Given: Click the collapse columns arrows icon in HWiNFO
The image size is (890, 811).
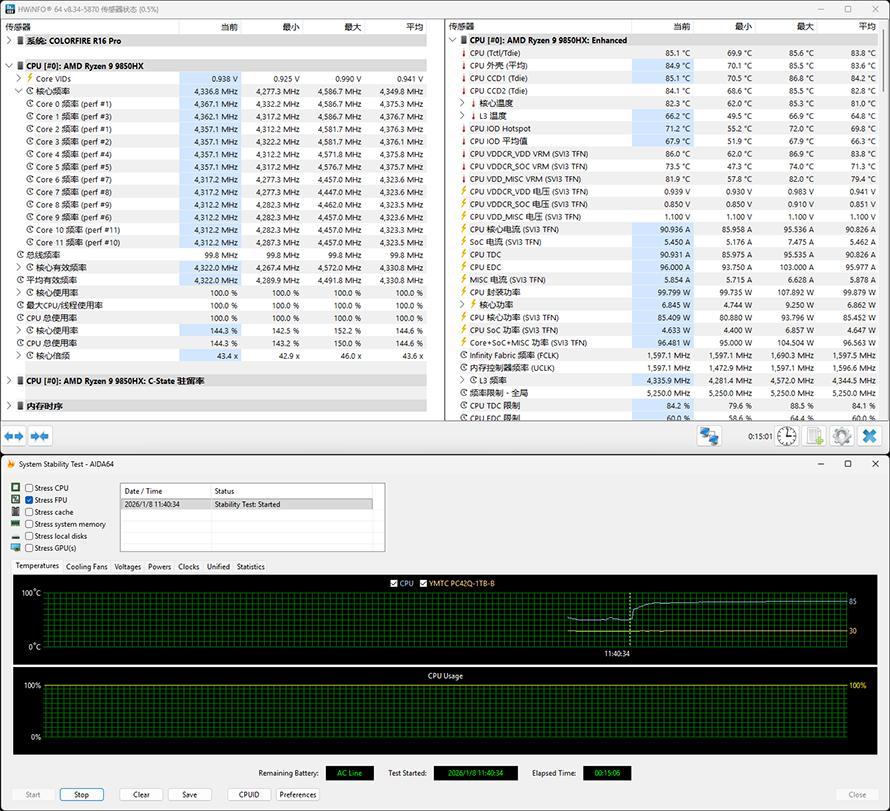Looking at the screenshot, I should (40, 436).
